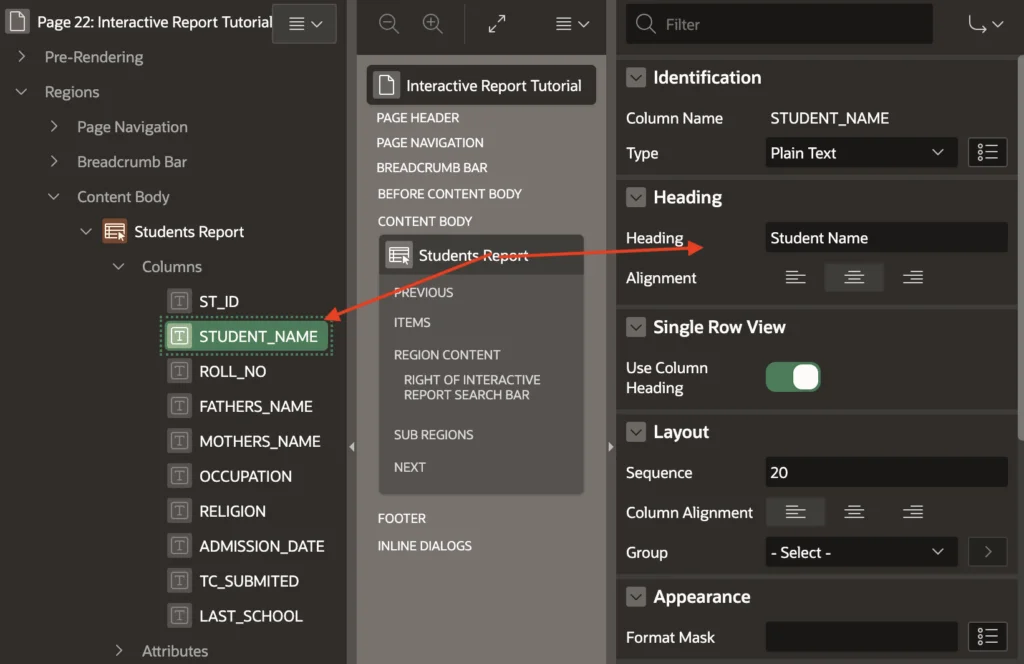Click the Interactive Report Tutorial page icon in layout
Viewport: 1024px width, 664px height.
(387, 85)
